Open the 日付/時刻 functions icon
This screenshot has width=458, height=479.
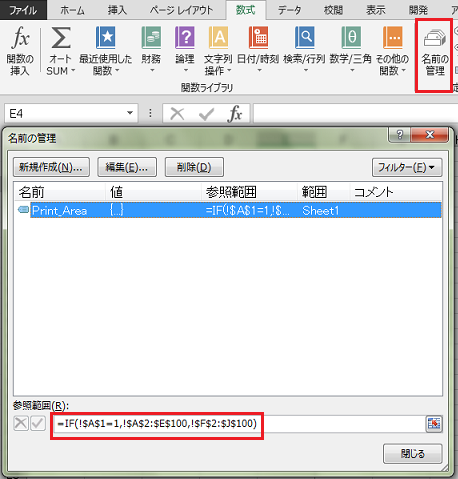(258, 38)
